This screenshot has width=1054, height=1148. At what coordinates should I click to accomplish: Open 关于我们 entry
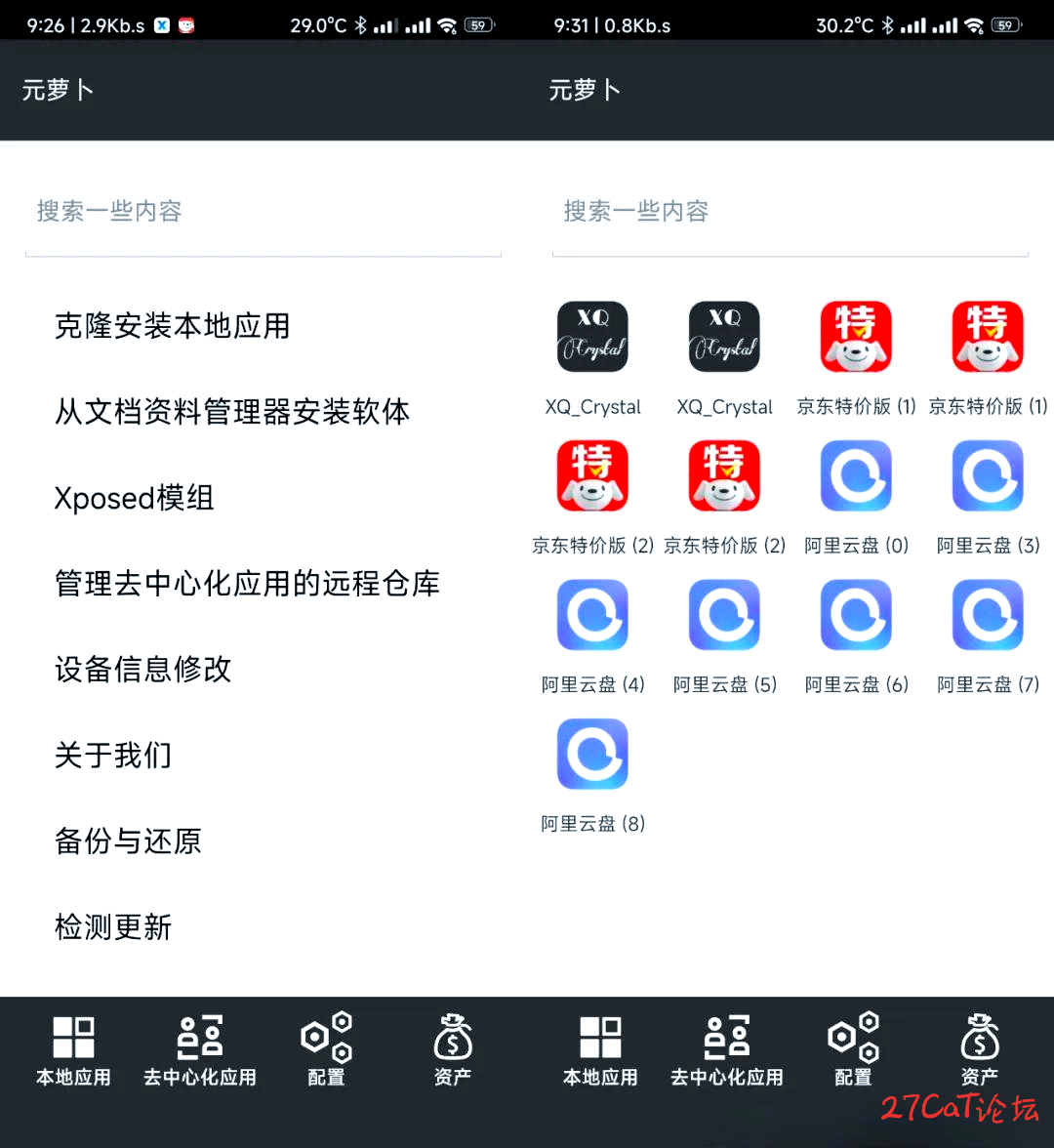coord(113,755)
